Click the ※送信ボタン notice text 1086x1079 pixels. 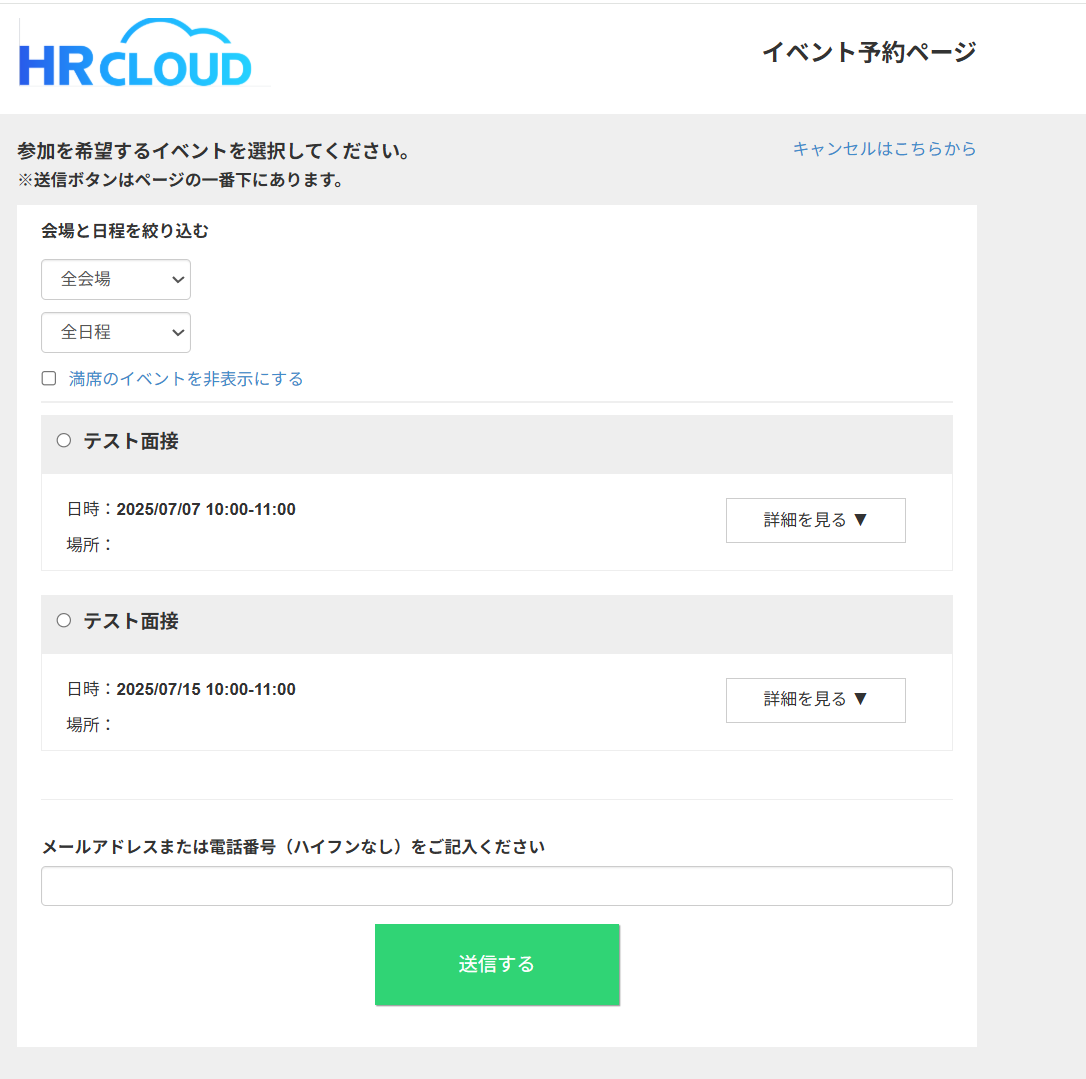coord(180,181)
